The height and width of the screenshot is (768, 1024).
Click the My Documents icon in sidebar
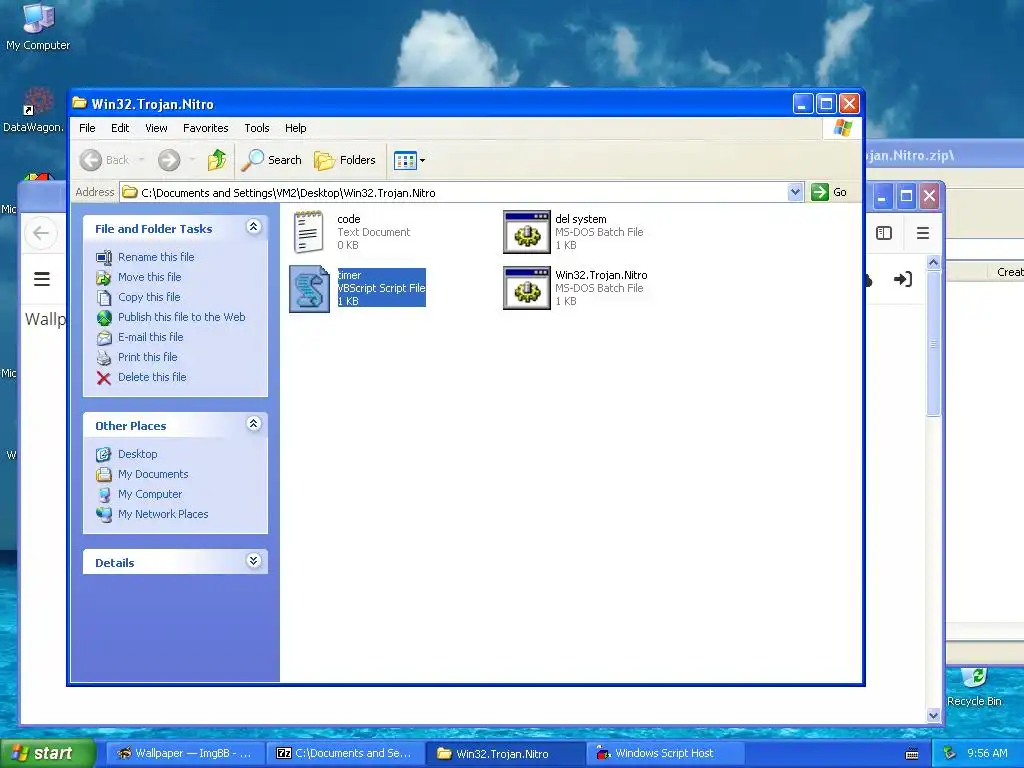coord(104,474)
